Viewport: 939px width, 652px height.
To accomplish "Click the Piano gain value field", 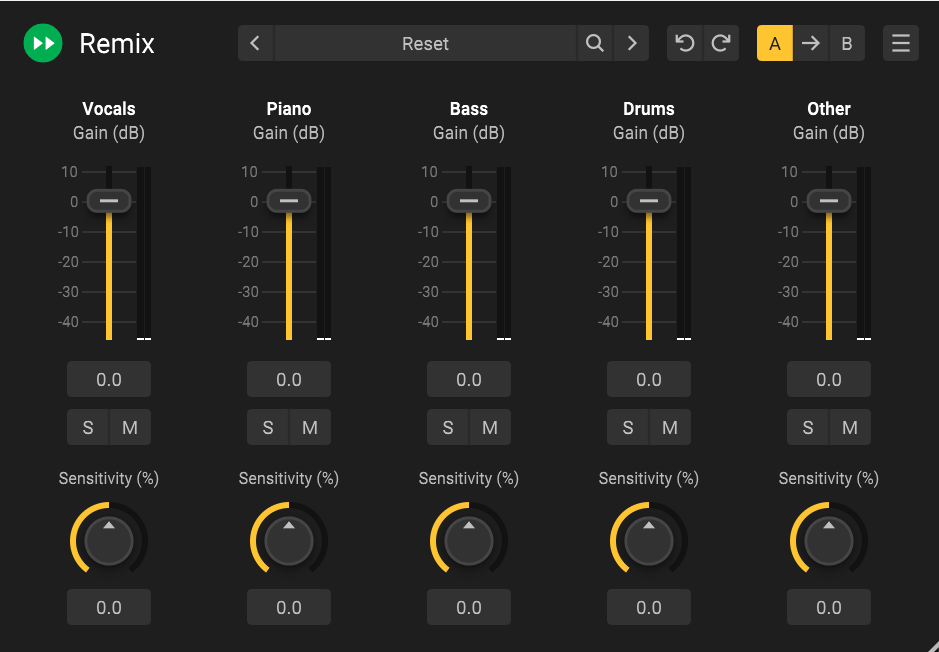I will (x=289, y=380).
